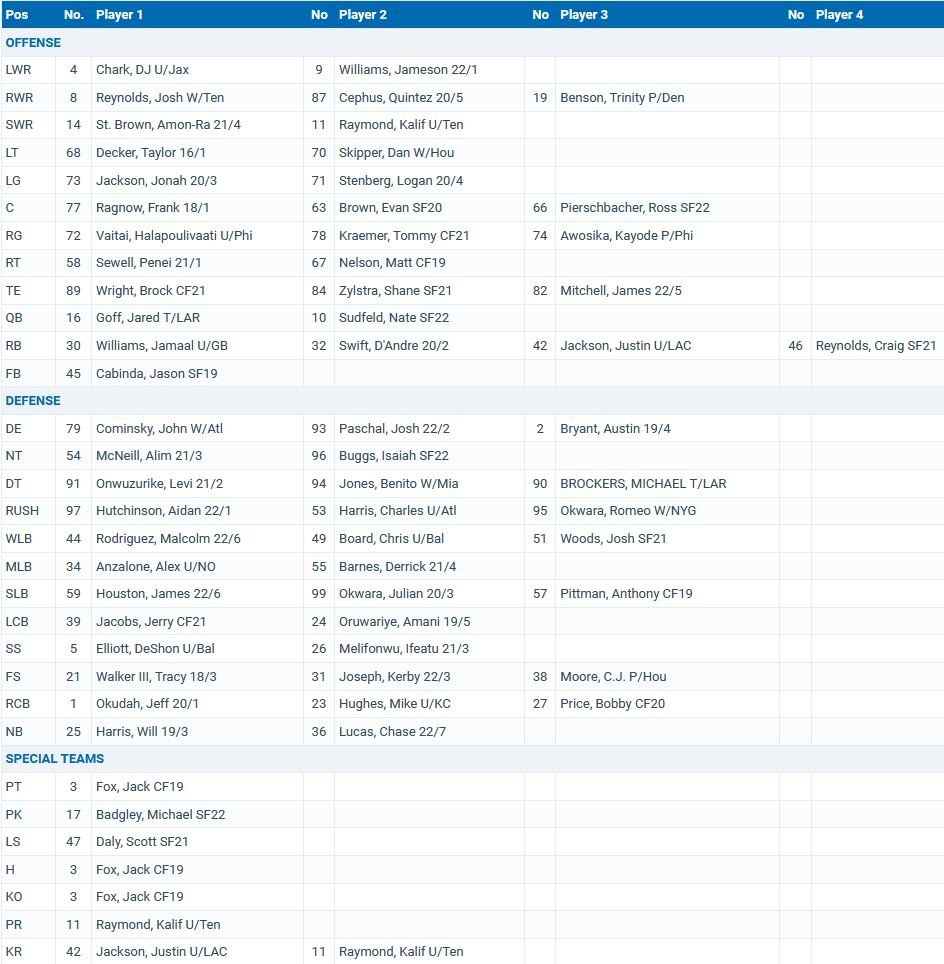Select the OFFENSE section heading
The height and width of the screenshot is (964, 944).
[33, 42]
